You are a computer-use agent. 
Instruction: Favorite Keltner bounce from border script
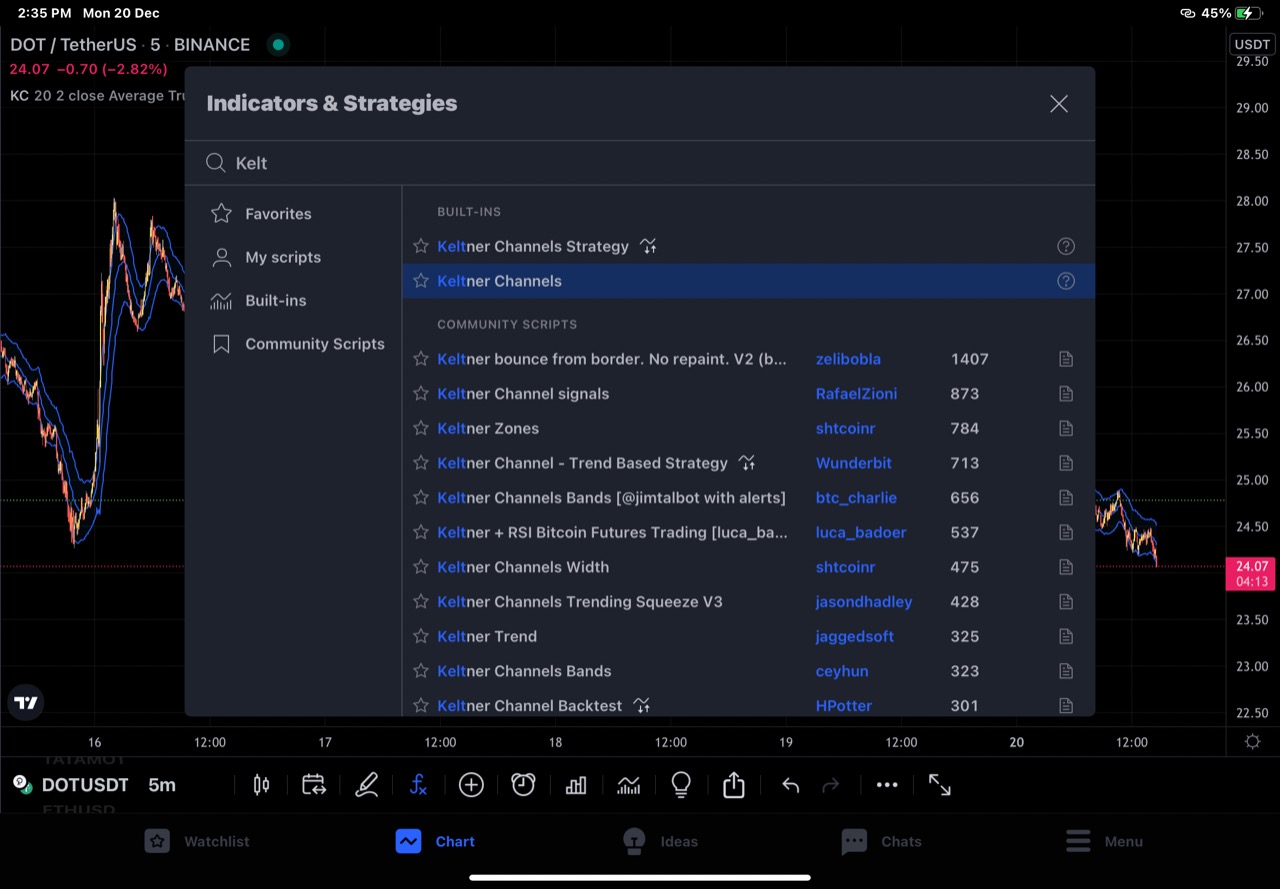click(x=421, y=359)
